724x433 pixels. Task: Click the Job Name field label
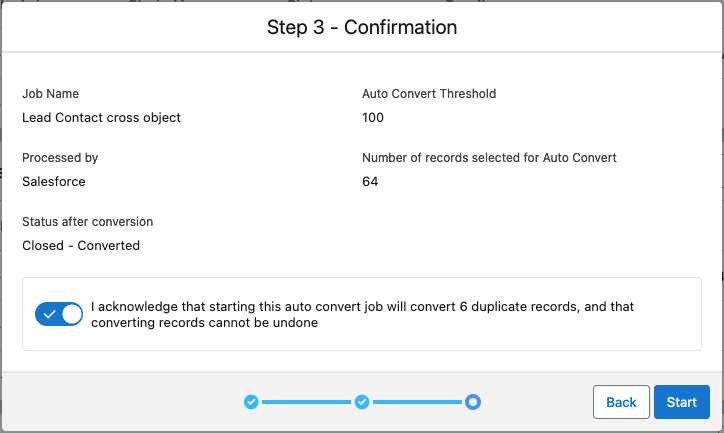click(50, 94)
